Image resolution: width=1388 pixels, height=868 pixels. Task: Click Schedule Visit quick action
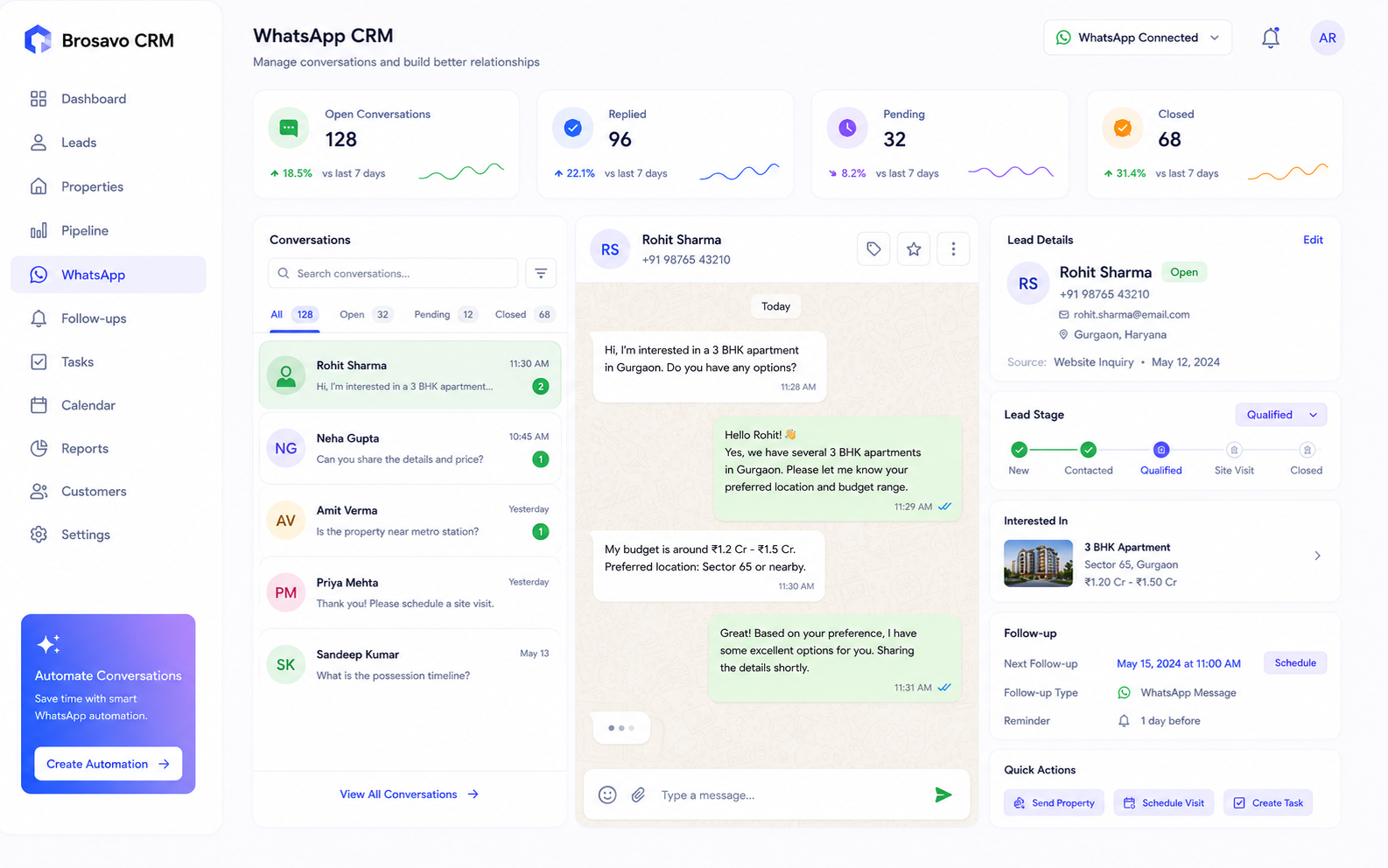[x=1164, y=803]
